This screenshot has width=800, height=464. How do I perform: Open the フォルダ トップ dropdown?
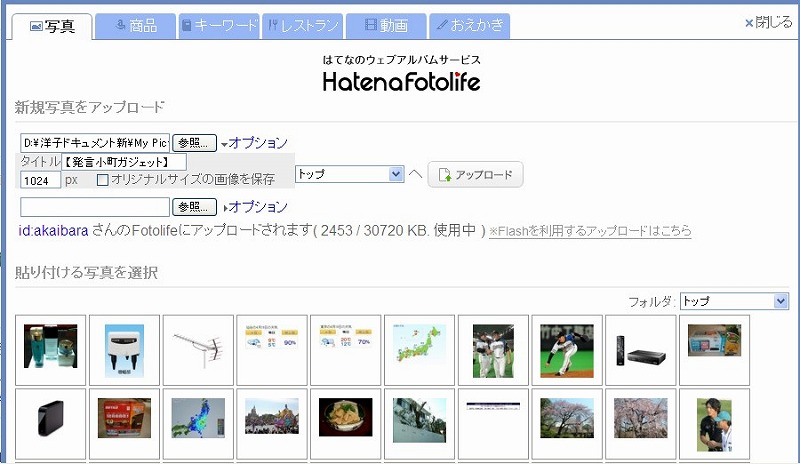click(x=734, y=301)
